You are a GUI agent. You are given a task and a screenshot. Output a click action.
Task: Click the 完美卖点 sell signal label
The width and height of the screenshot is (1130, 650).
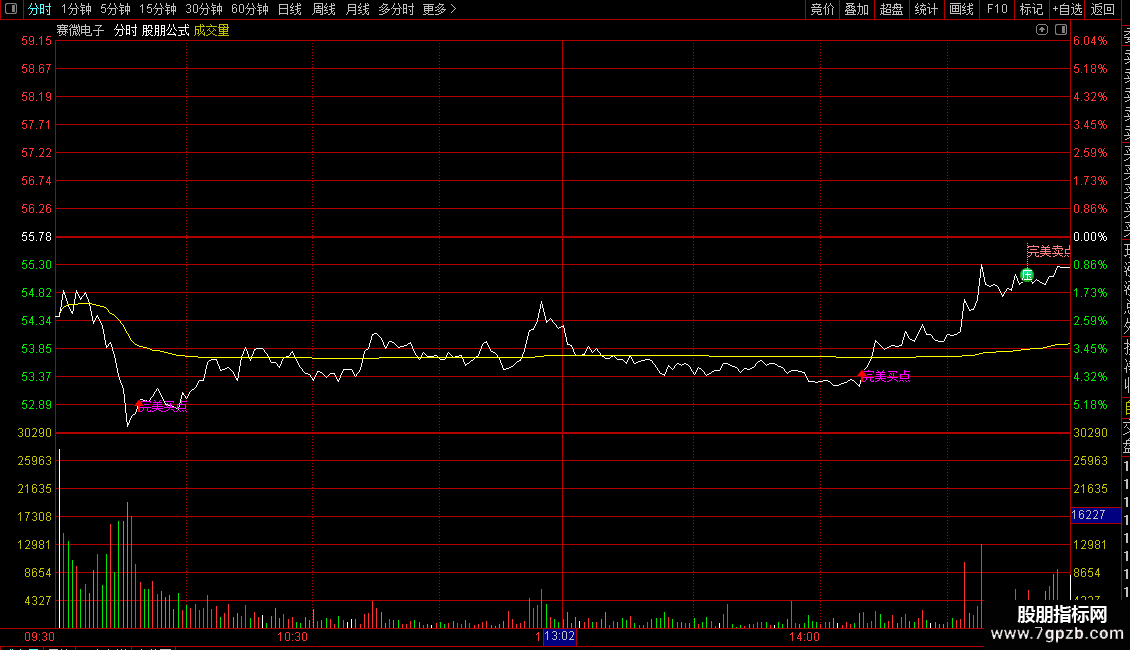tap(1049, 251)
